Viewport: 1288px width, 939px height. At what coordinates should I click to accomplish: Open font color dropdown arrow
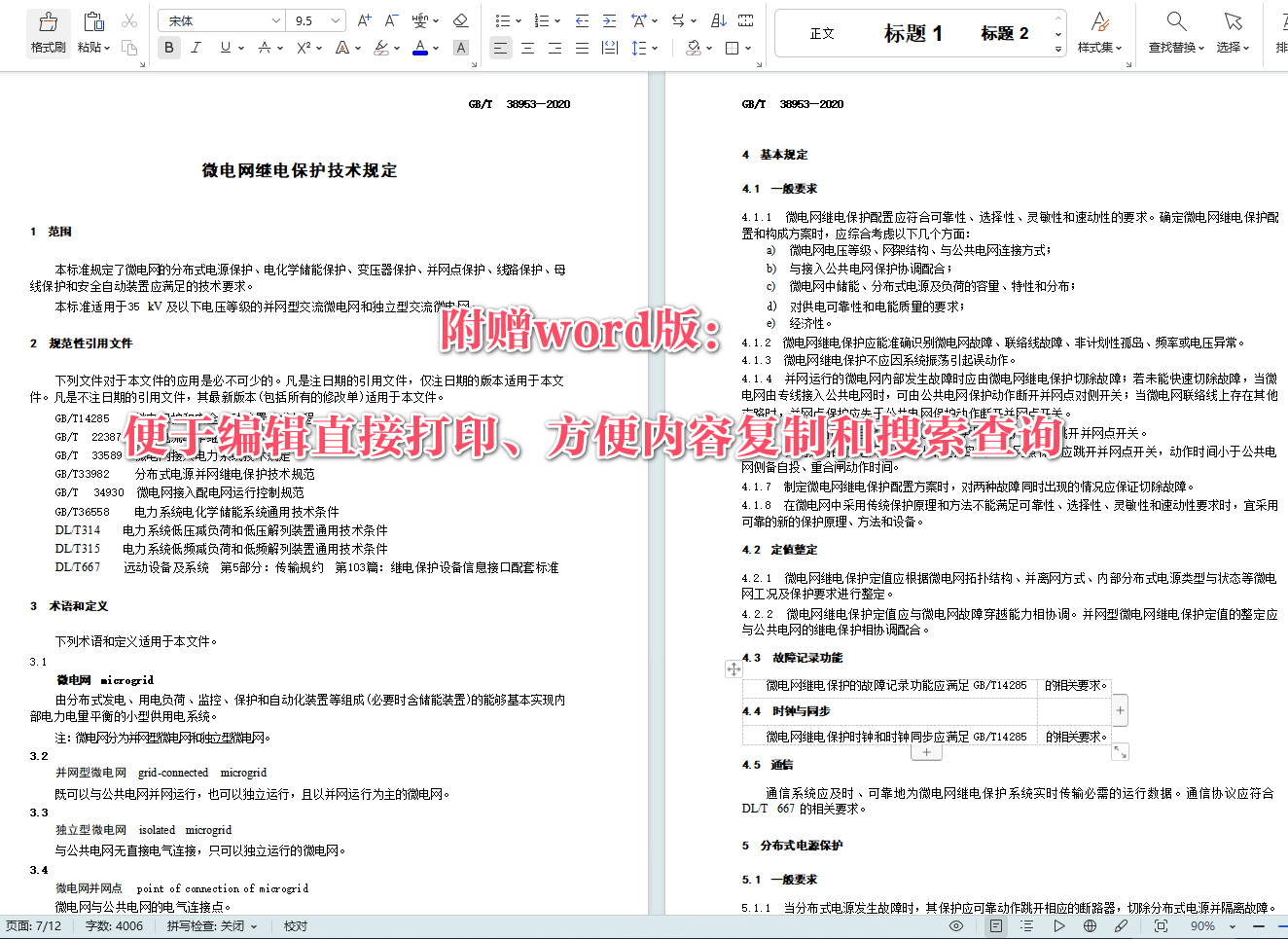pos(436,48)
